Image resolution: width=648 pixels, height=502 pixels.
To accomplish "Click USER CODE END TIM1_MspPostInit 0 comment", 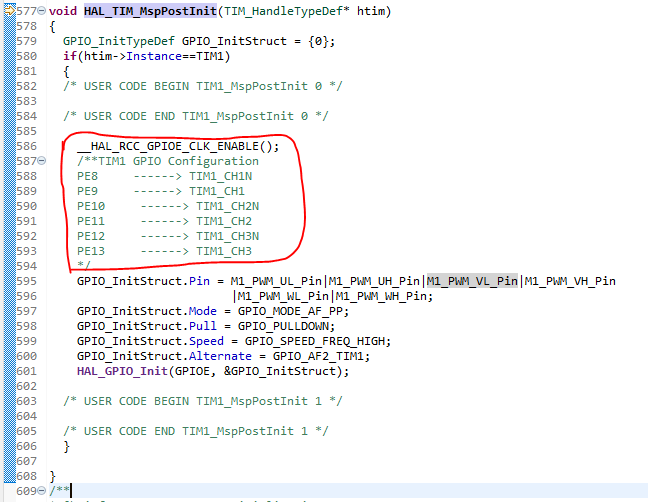I will (x=195, y=116).
